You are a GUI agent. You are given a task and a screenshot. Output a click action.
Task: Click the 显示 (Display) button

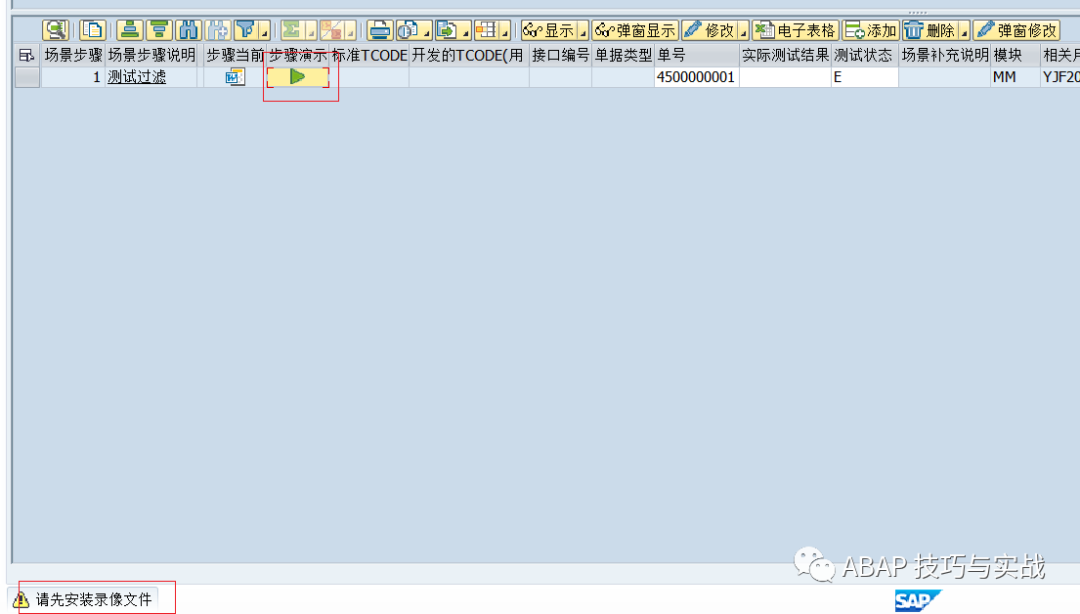549,31
